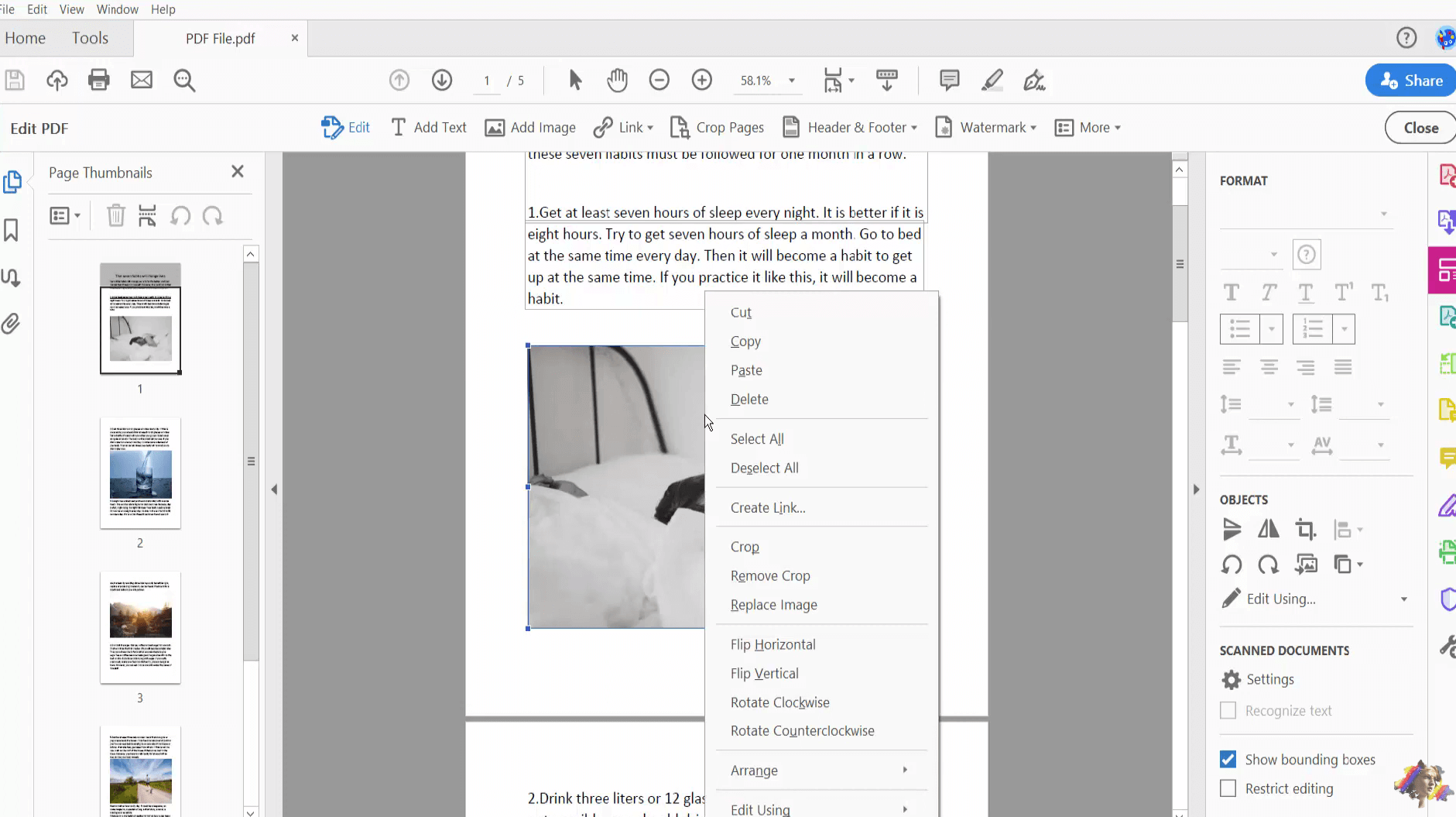The image size is (1456, 817).
Task: Expand the bulleted list style dropdown
Action: pos(1270,329)
